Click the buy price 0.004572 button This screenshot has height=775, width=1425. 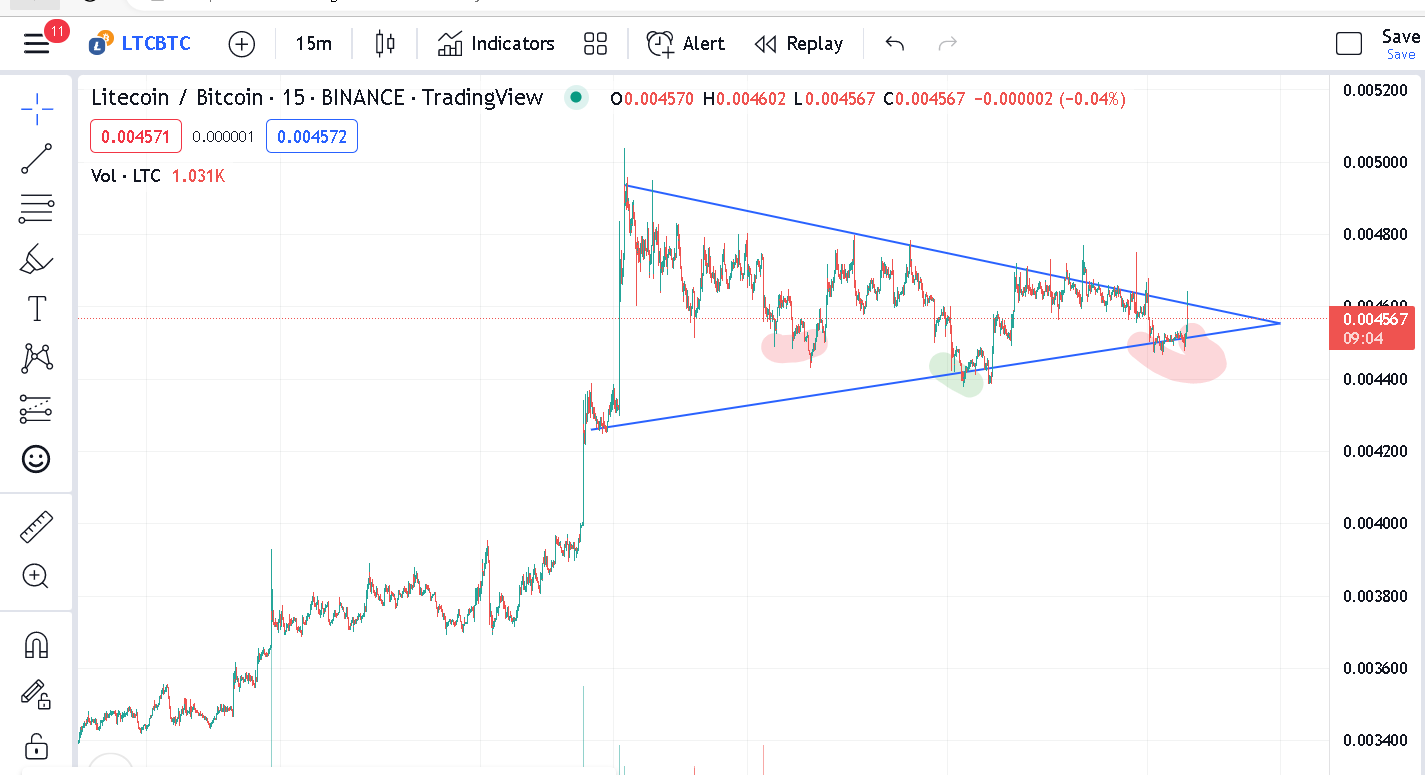[312, 136]
